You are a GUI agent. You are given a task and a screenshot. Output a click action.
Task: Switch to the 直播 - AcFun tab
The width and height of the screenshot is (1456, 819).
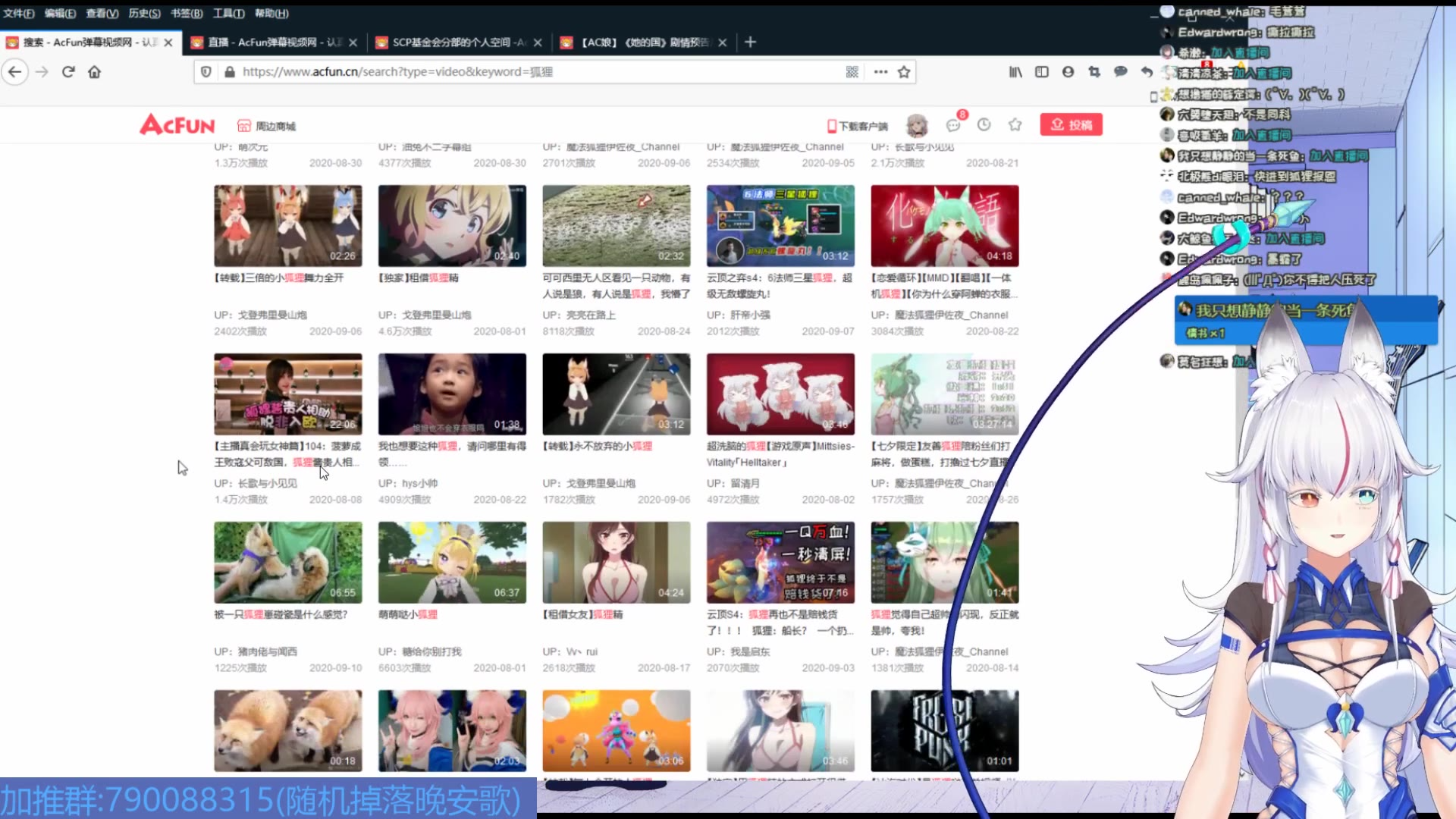click(x=274, y=42)
